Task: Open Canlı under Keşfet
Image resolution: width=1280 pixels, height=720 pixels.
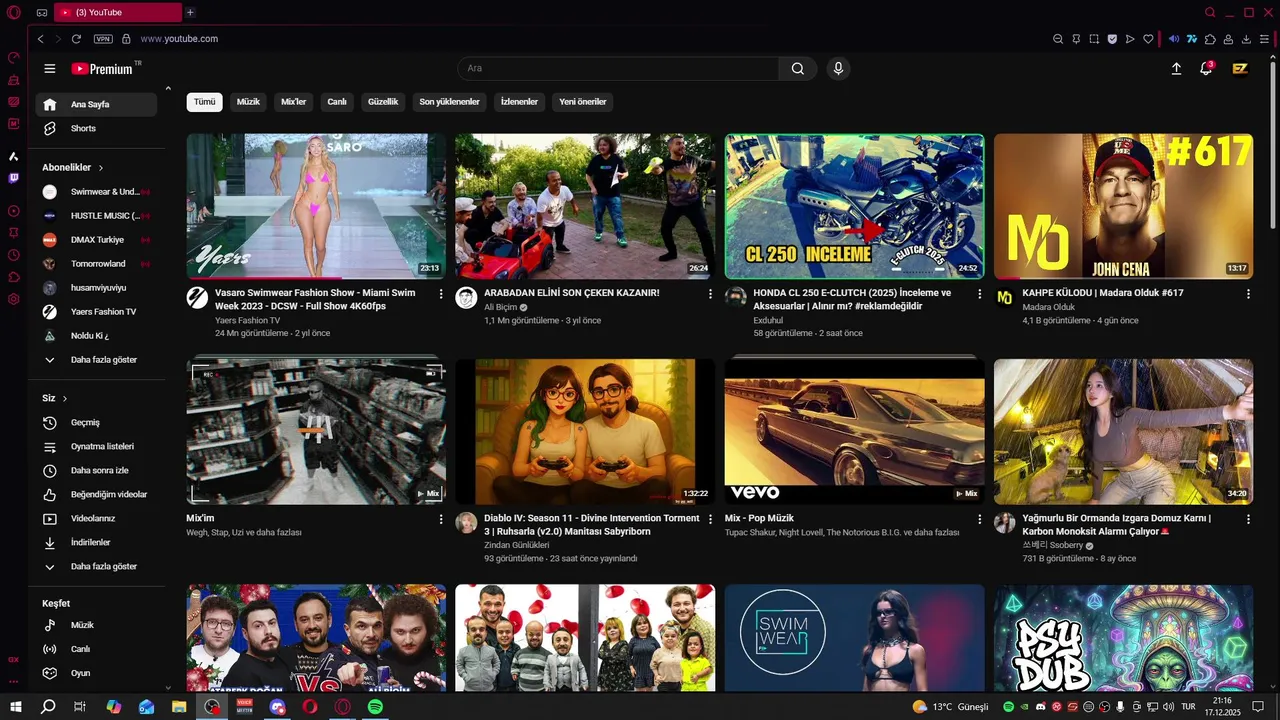Action: [96, 649]
